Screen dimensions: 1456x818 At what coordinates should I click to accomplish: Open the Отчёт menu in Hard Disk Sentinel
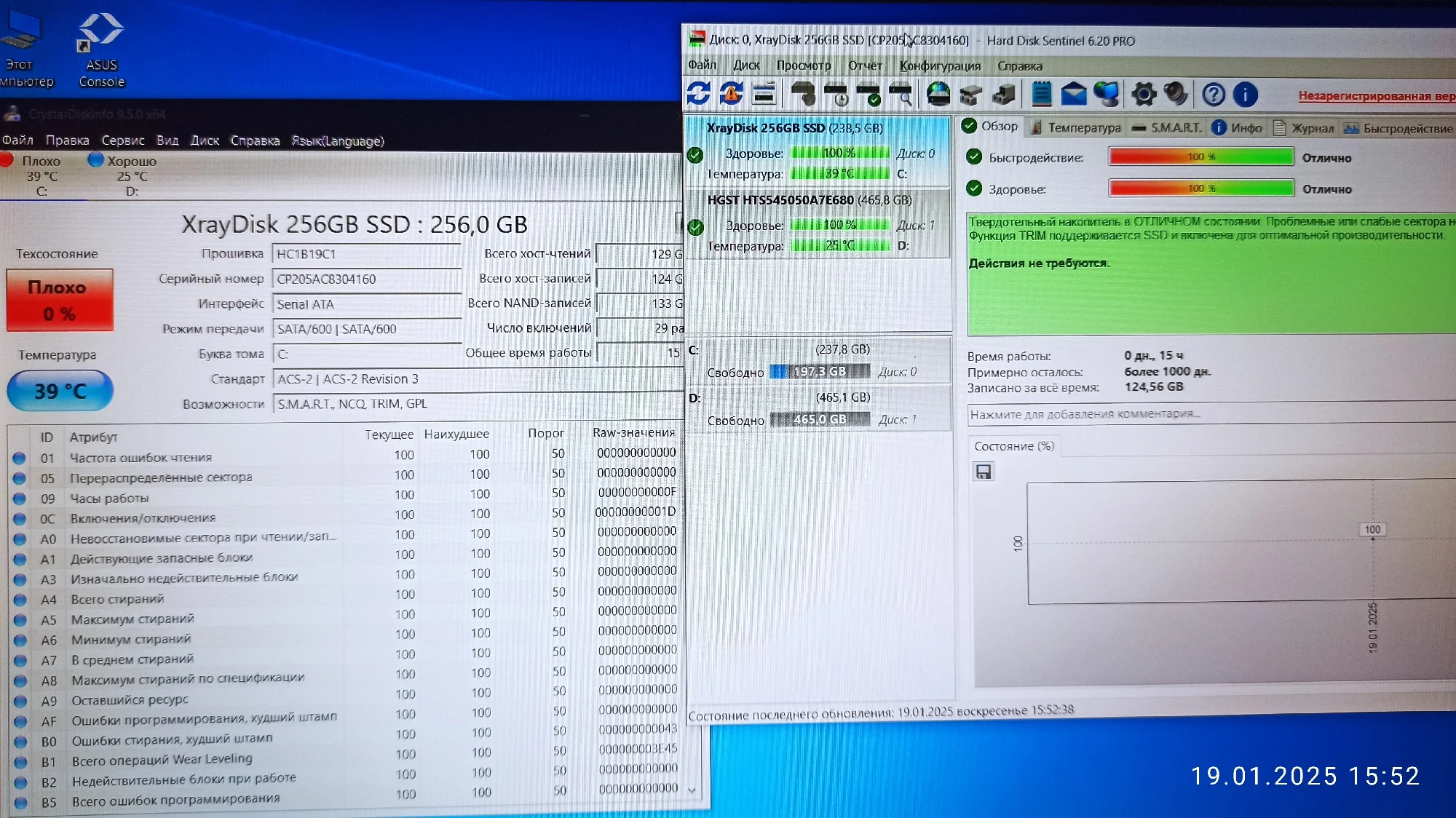865,65
